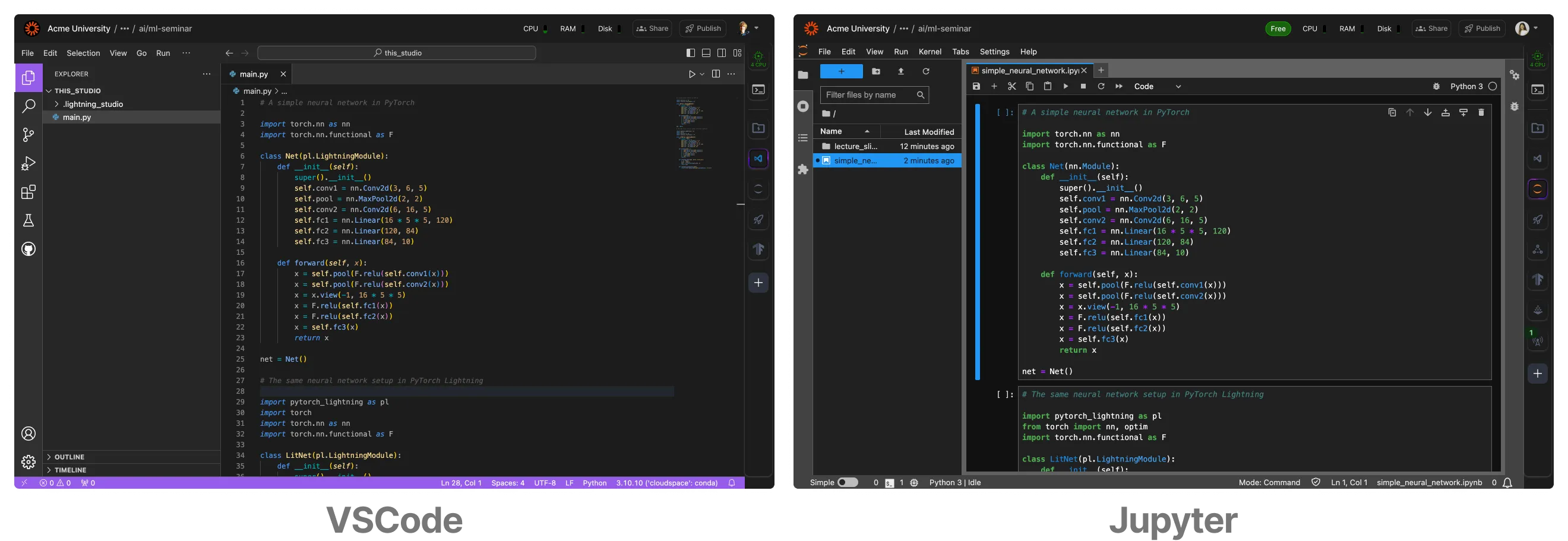Open Kernel menu in Jupyter
The width and height of the screenshot is (1568, 541).
click(x=930, y=52)
